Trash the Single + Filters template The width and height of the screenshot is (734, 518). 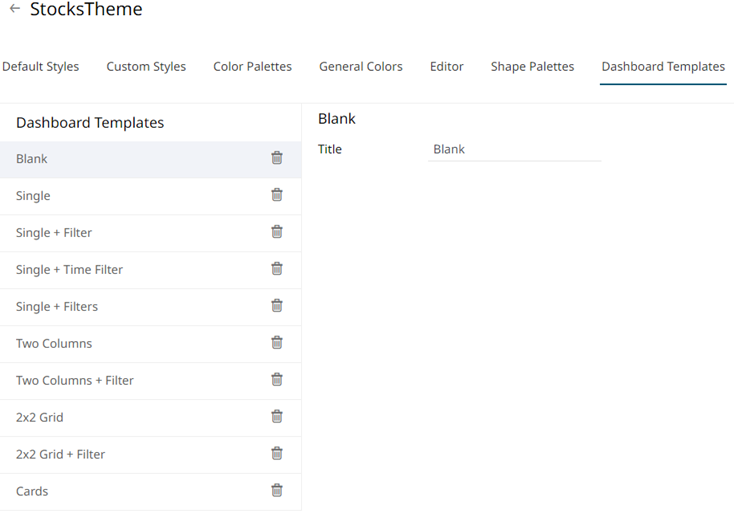277,306
